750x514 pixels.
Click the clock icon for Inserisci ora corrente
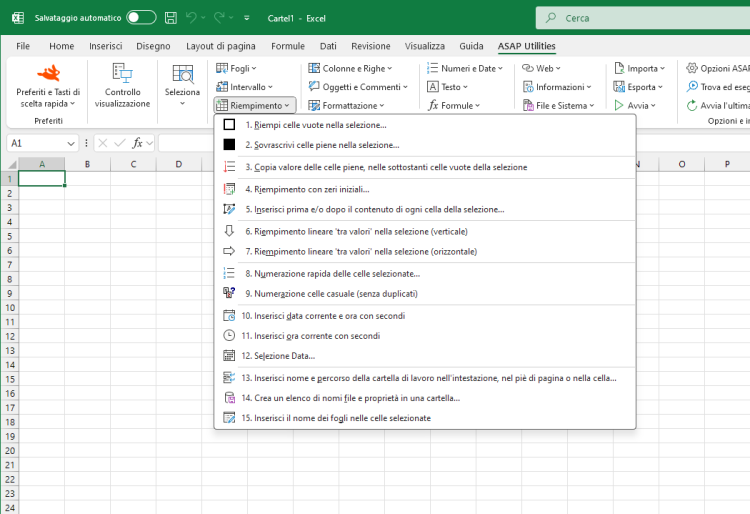pyautogui.click(x=229, y=336)
